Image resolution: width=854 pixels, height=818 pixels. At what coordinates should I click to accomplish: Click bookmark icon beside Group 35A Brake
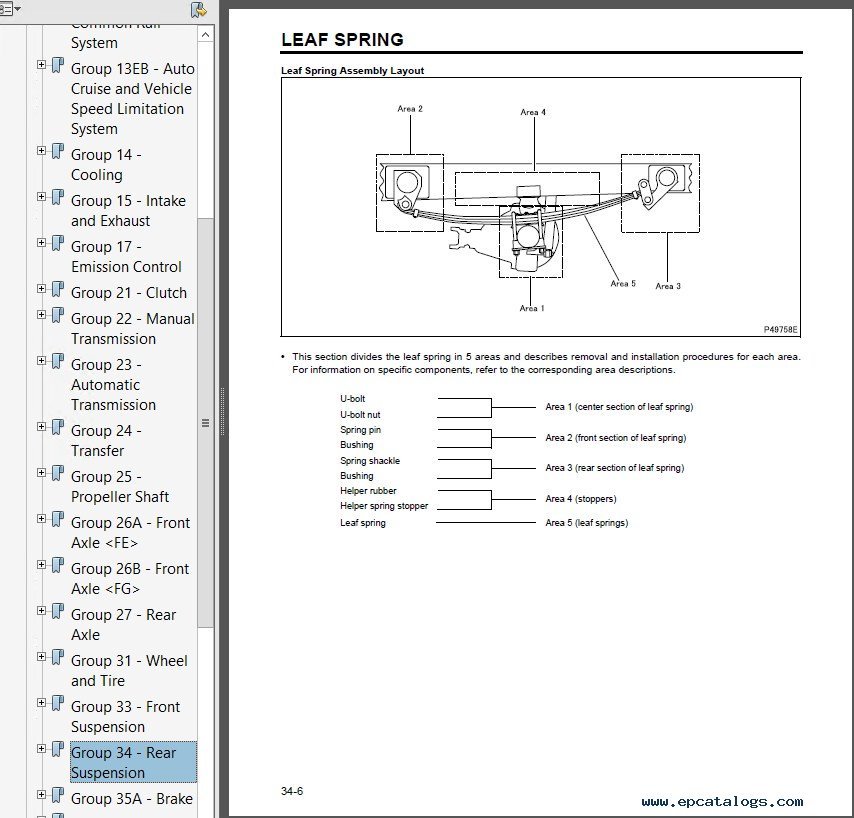(x=58, y=796)
